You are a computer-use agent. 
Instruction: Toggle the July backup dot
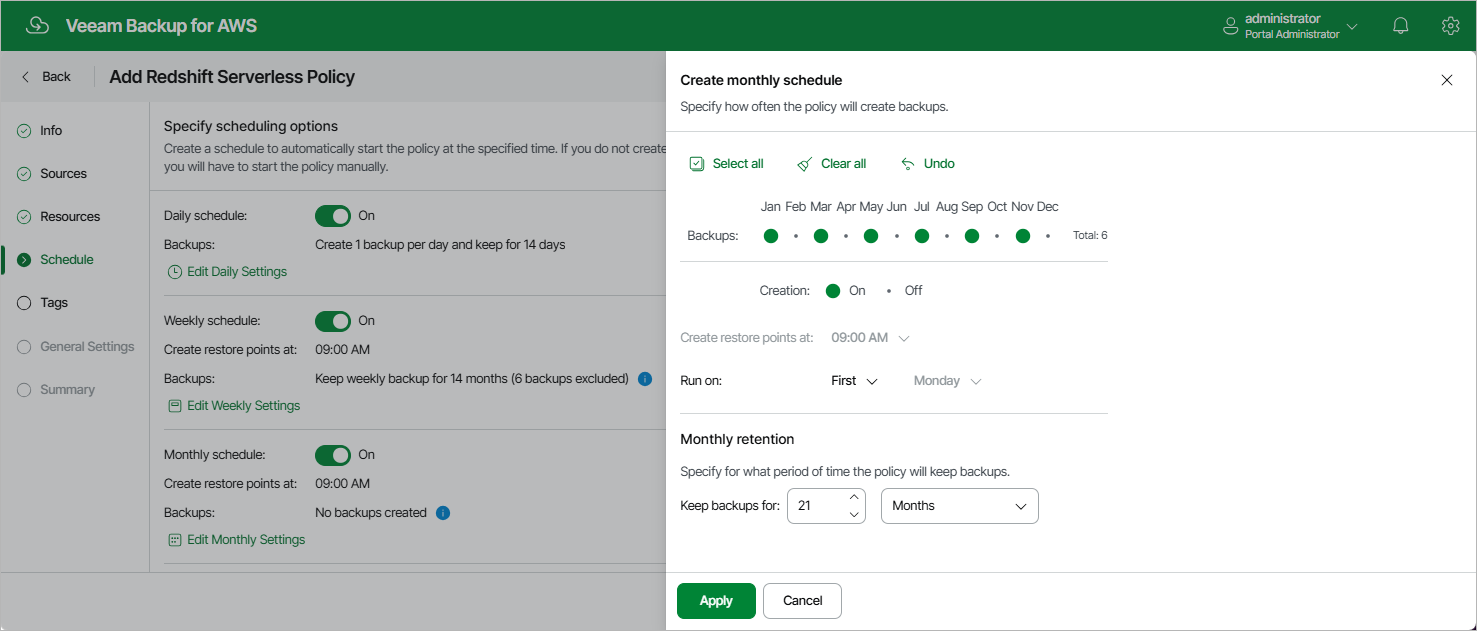pos(922,236)
